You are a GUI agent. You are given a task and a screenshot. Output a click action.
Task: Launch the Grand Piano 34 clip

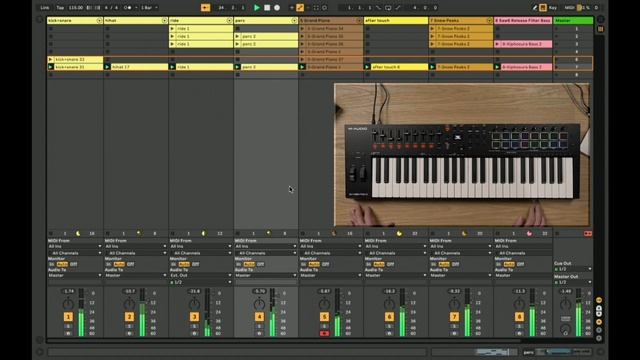point(302,29)
